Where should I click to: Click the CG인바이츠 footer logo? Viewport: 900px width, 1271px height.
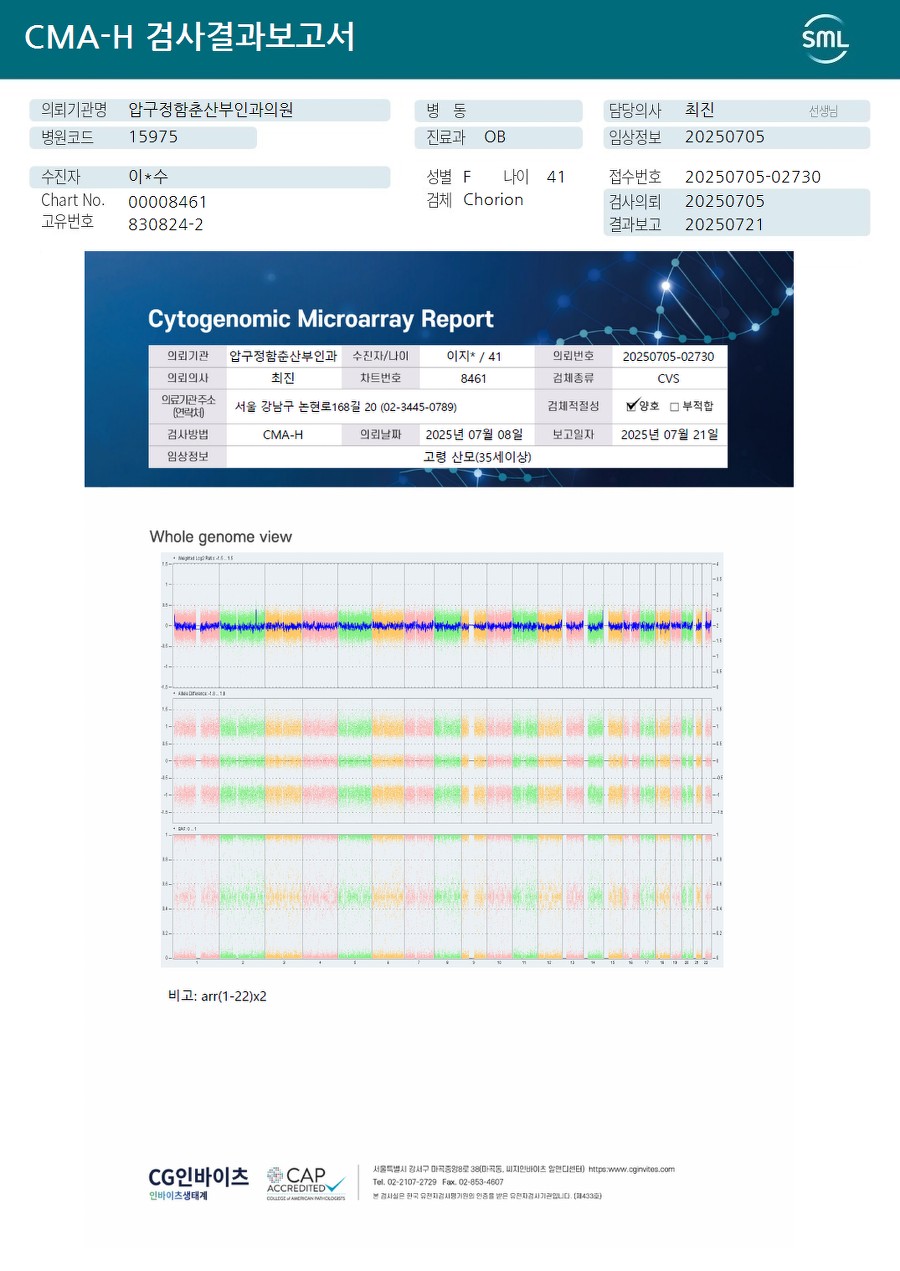(x=198, y=1183)
